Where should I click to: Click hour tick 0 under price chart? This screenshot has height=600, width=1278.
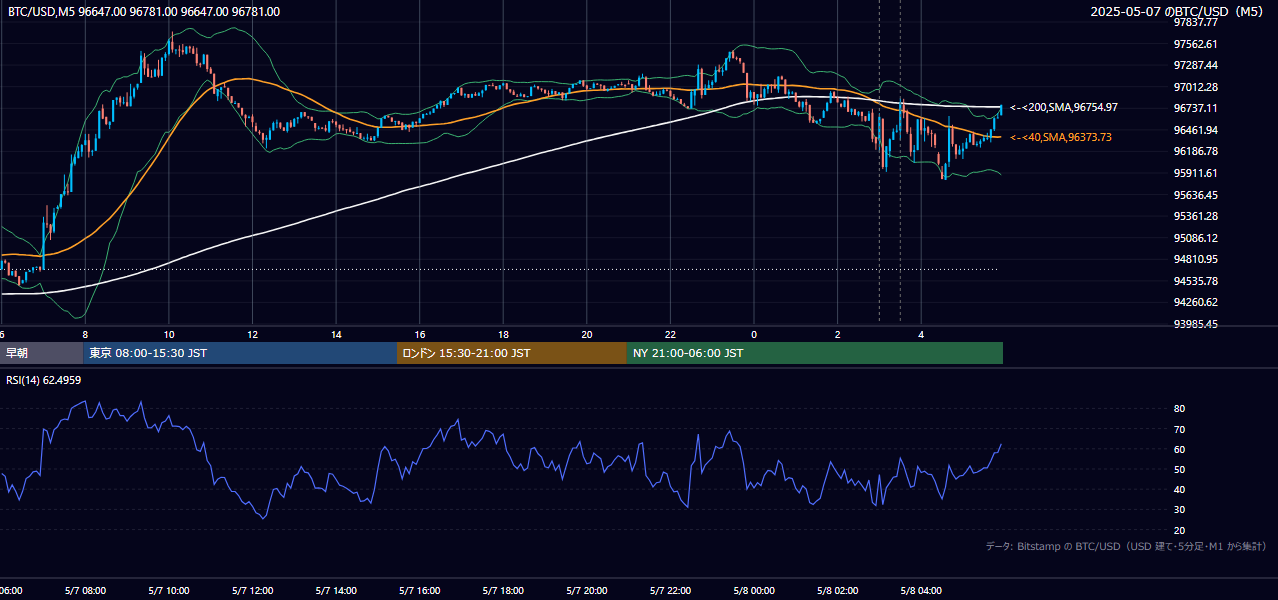coord(754,334)
